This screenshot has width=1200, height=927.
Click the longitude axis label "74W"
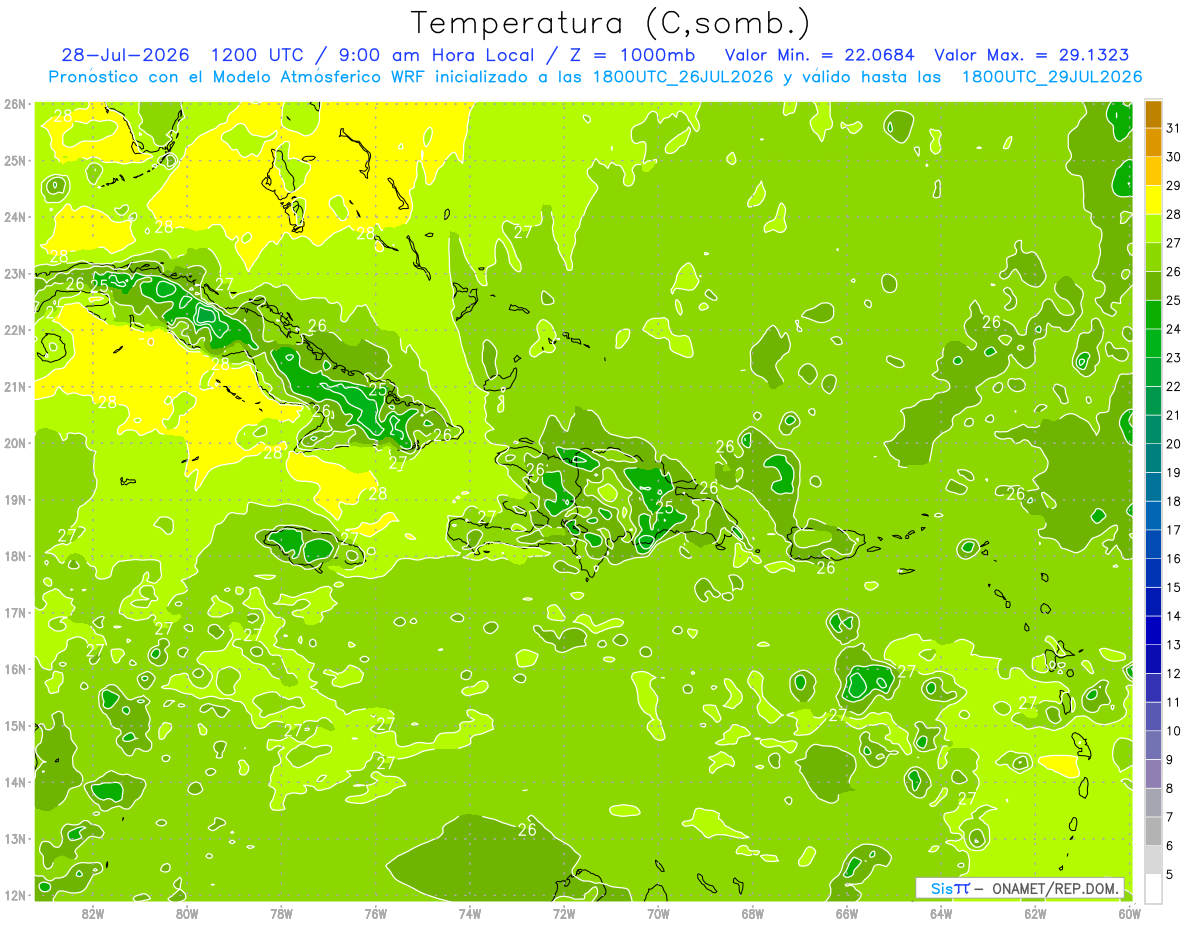click(470, 913)
